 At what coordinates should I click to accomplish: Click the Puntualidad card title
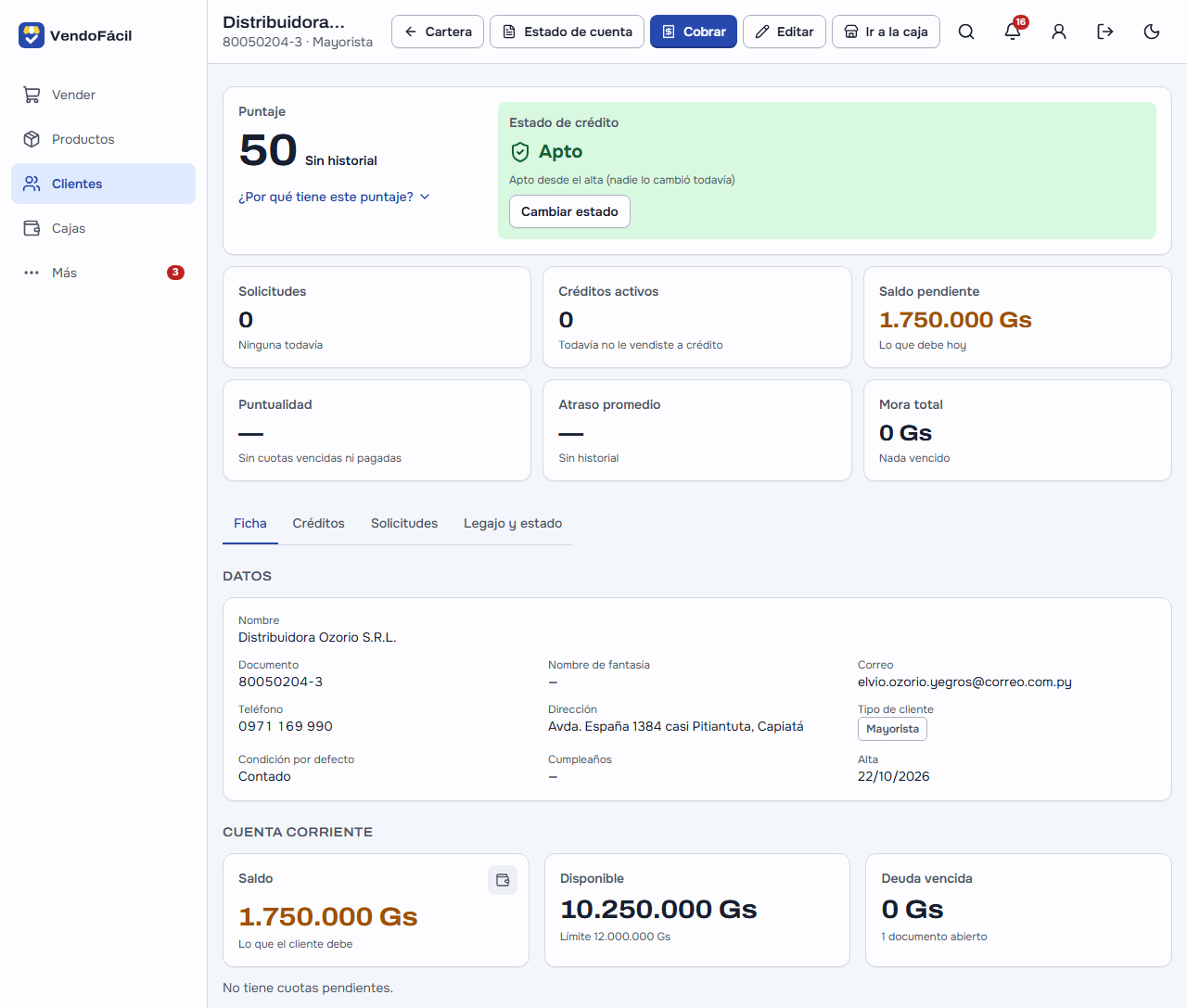(275, 404)
